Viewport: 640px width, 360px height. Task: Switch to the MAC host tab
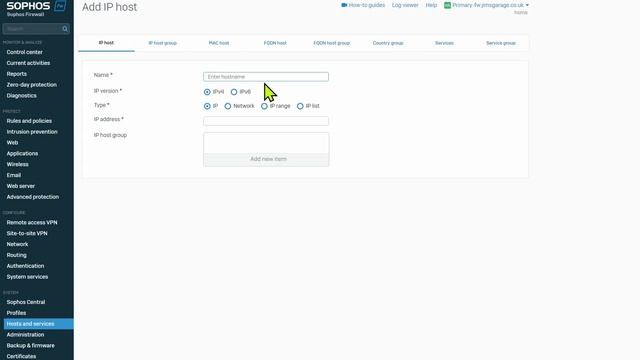coord(219,43)
